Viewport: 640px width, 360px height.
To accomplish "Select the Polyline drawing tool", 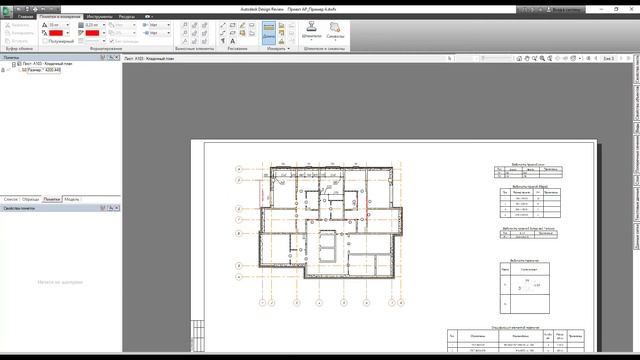I will pos(222,33).
